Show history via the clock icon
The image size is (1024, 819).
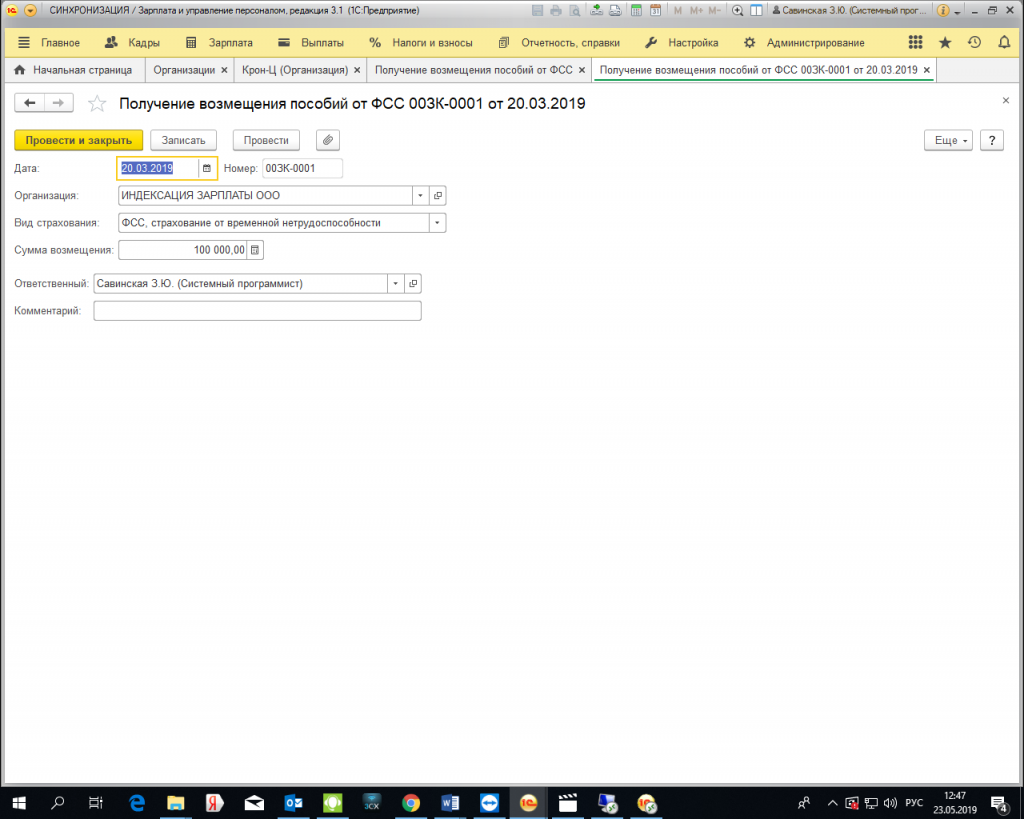[x=974, y=43]
